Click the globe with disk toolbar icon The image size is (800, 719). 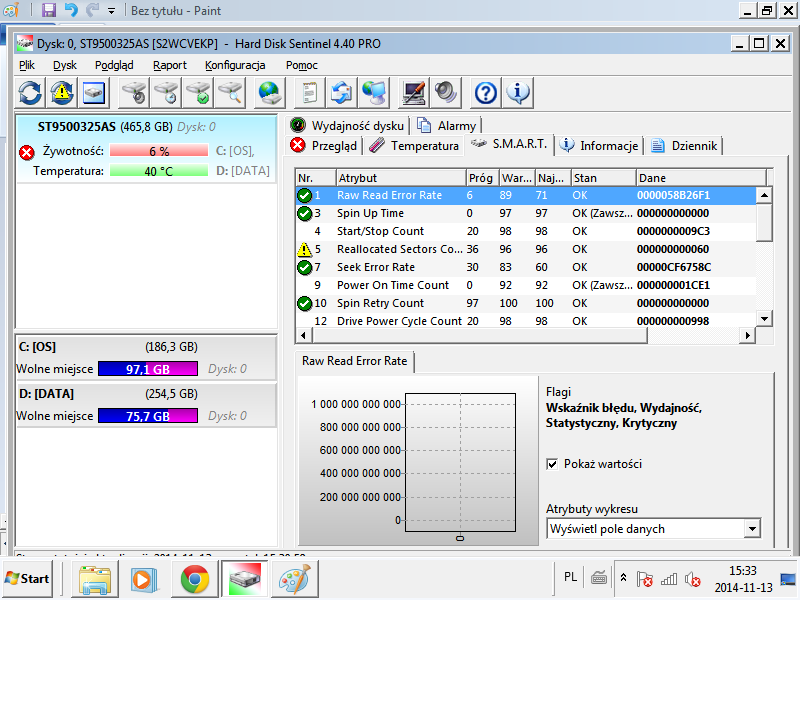coord(269,93)
